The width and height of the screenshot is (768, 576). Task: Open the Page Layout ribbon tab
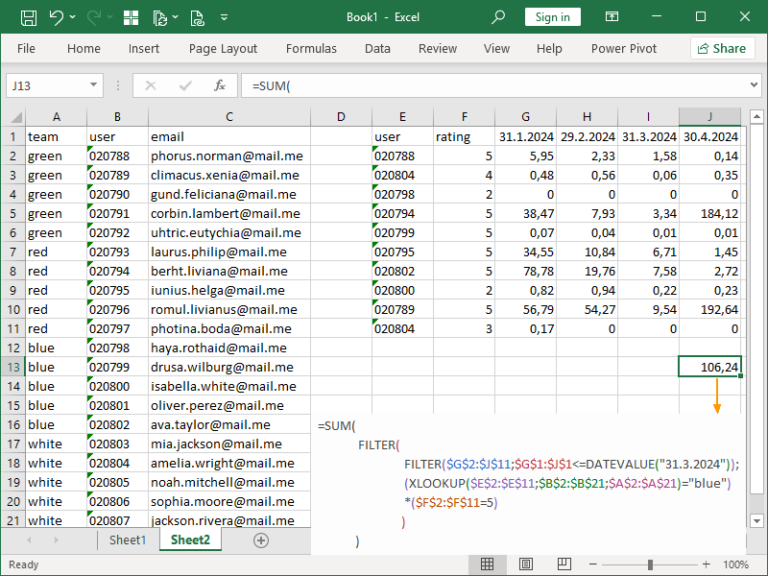(223, 48)
